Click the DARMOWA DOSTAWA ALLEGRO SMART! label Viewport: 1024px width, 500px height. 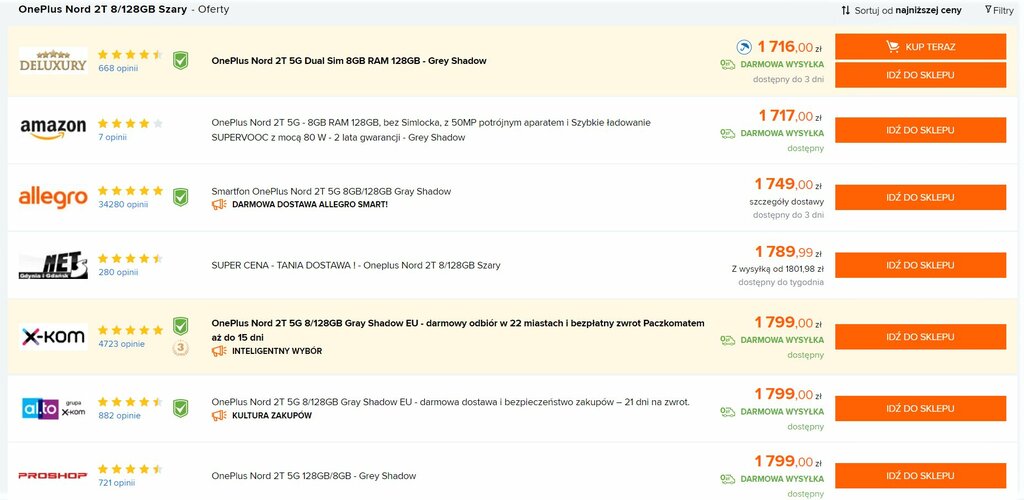(x=310, y=204)
